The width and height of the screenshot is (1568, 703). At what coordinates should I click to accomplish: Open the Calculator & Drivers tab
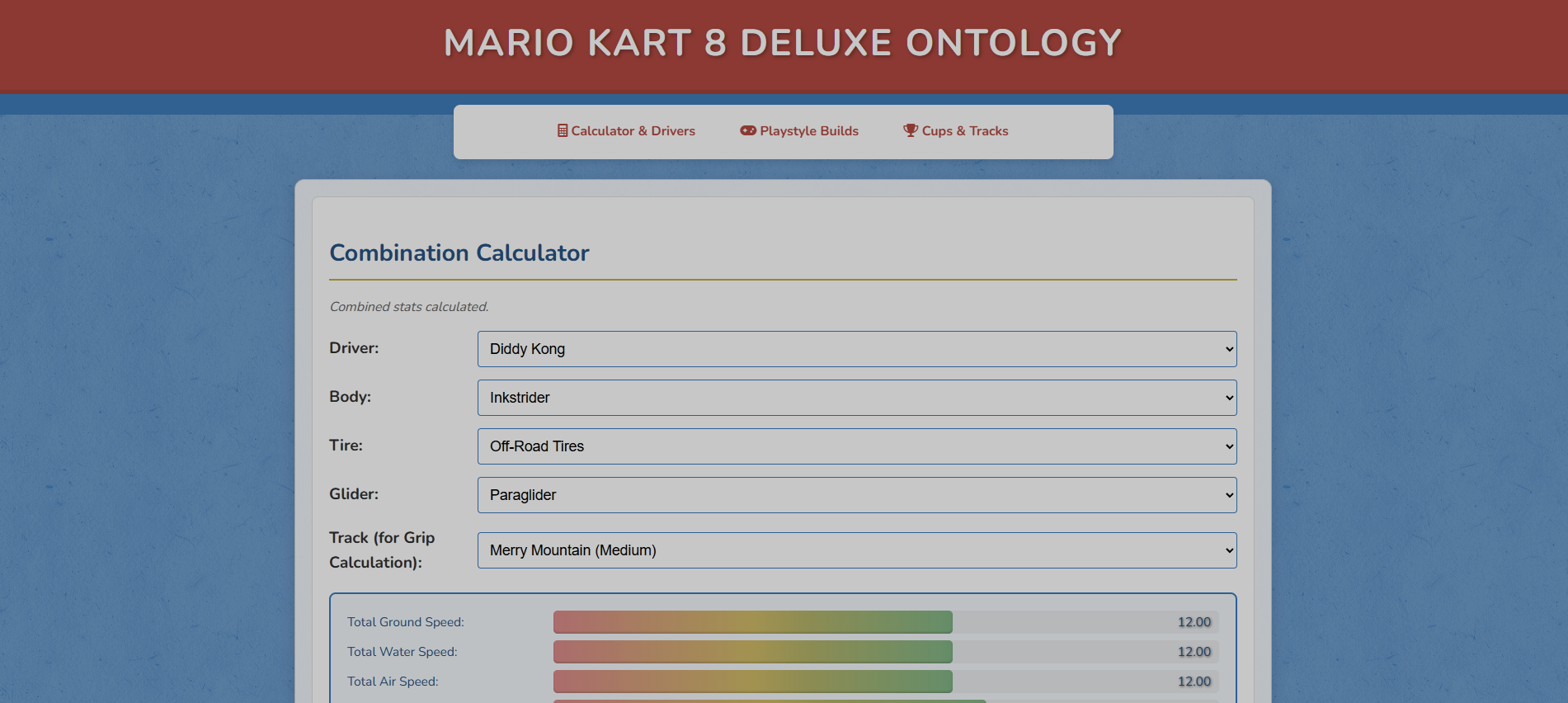626,131
